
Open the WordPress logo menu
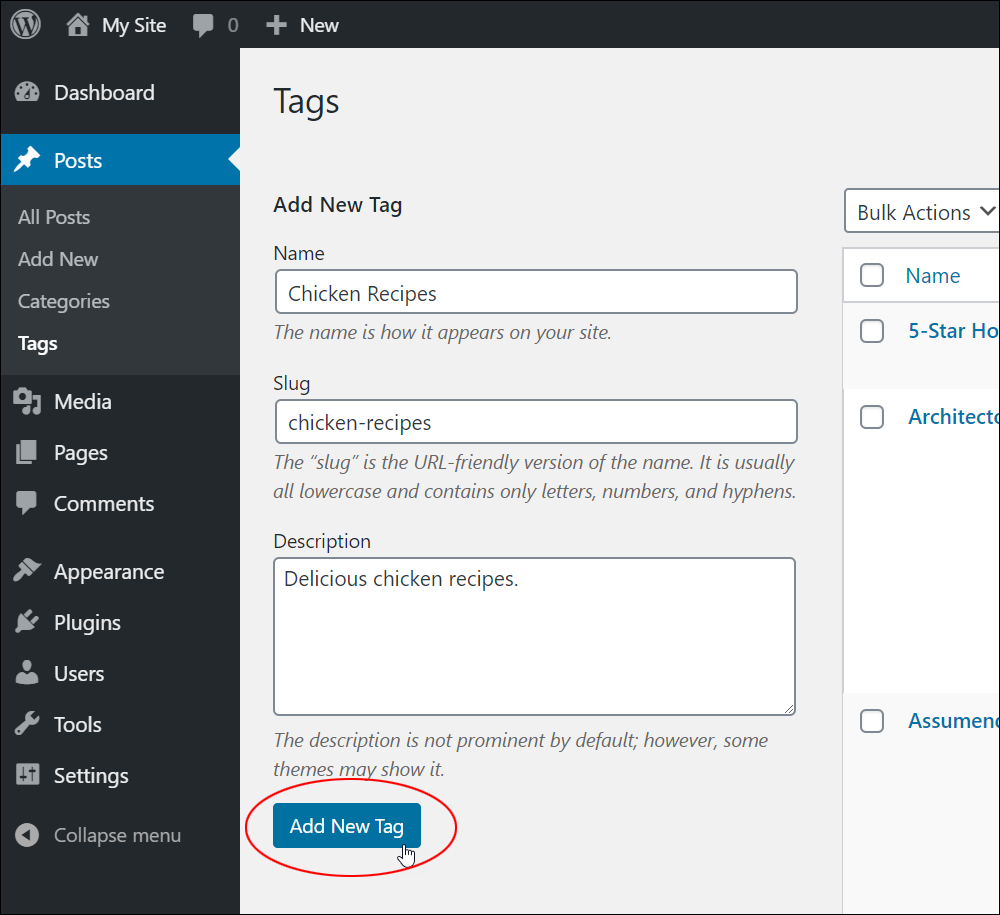pyautogui.click(x=26, y=25)
